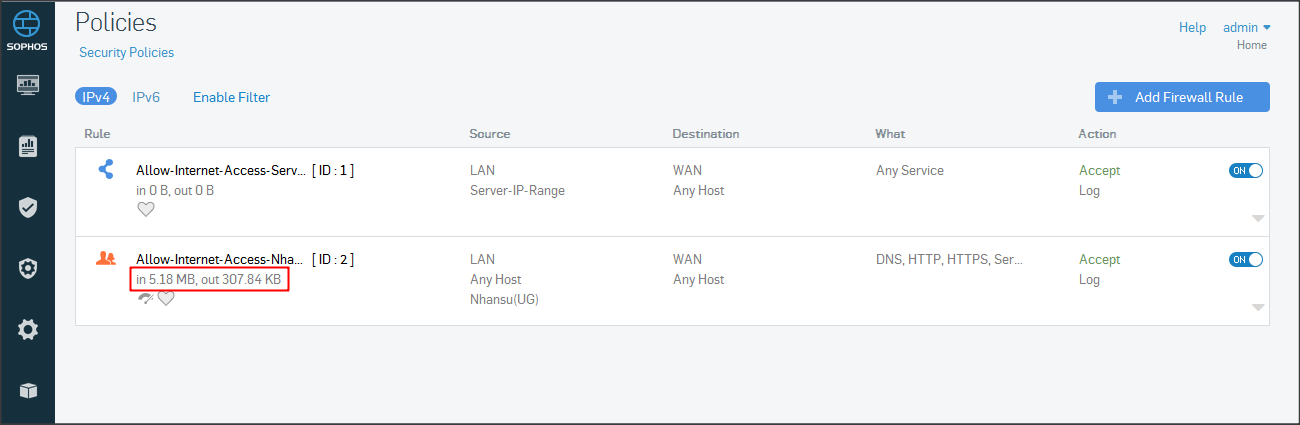The height and width of the screenshot is (425, 1300).
Task: Expand the details arrow for rule ID 1
Action: tap(1258, 218)
